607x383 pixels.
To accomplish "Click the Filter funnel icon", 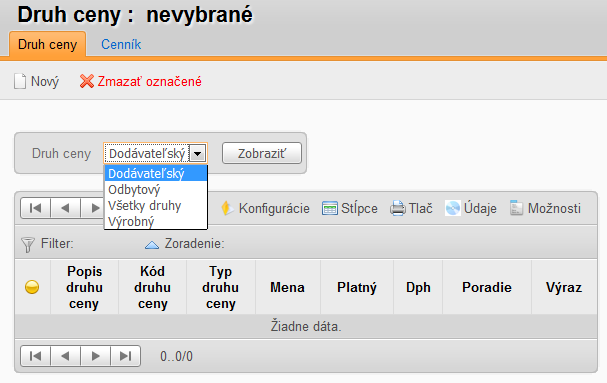I will tap(28, 245).
